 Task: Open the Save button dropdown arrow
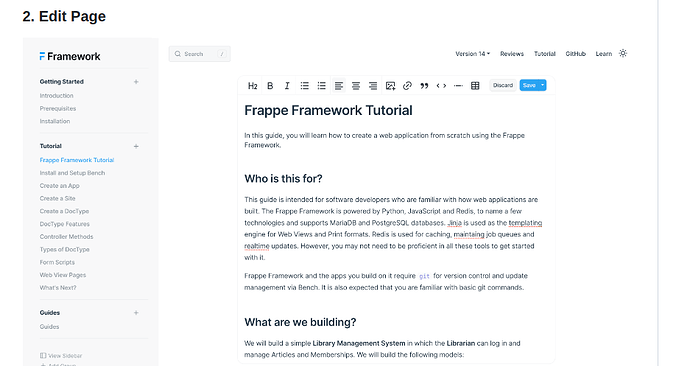(543, 85)
